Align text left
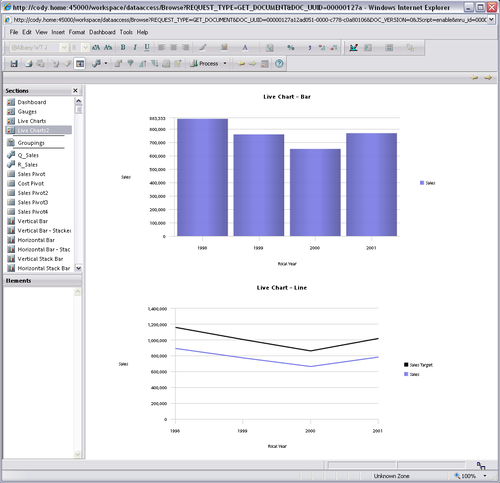Viewport: 500px width, 483px height. click(161, 47)
